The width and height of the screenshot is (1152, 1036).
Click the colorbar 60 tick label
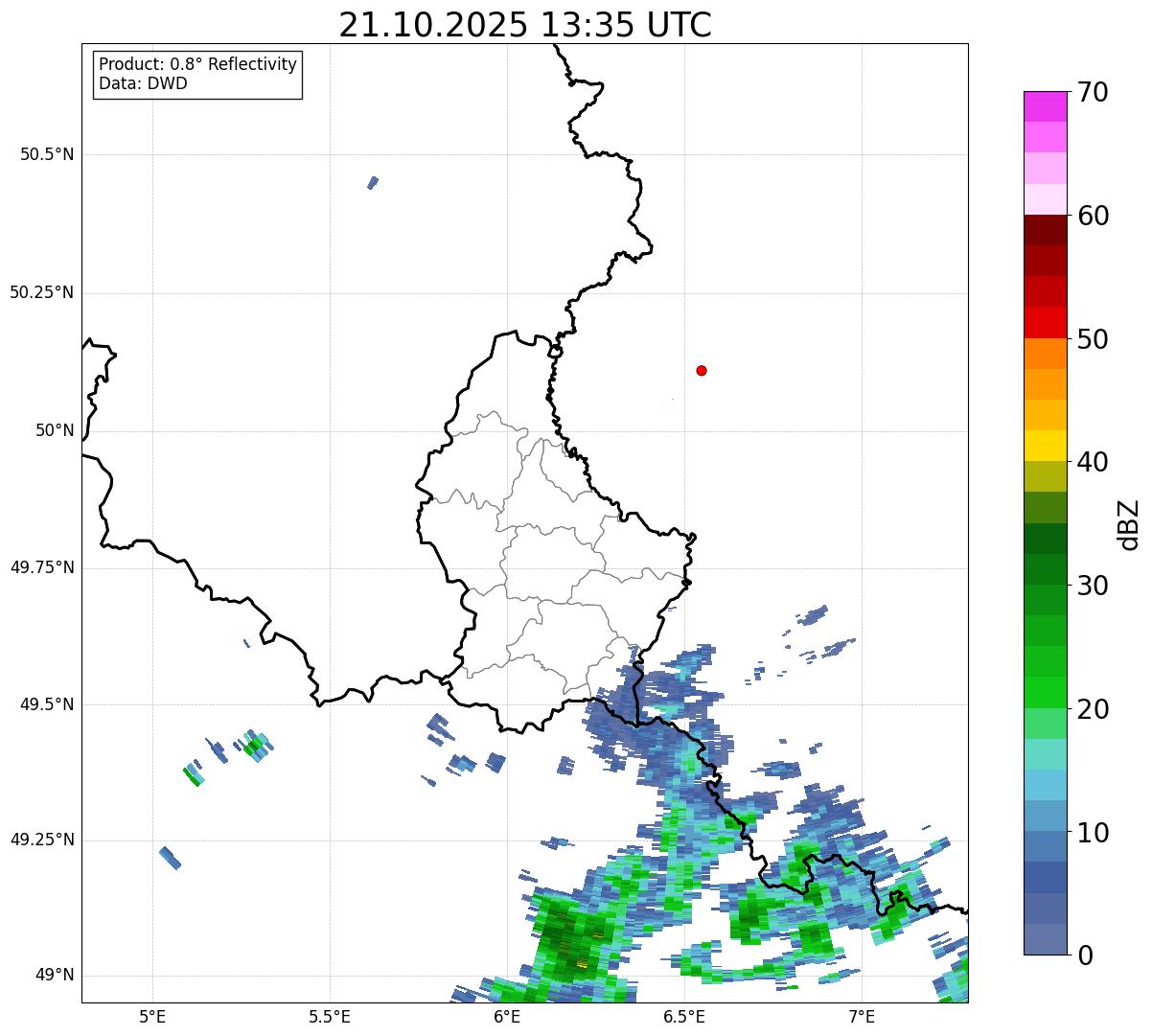(x=1093, y=216)
